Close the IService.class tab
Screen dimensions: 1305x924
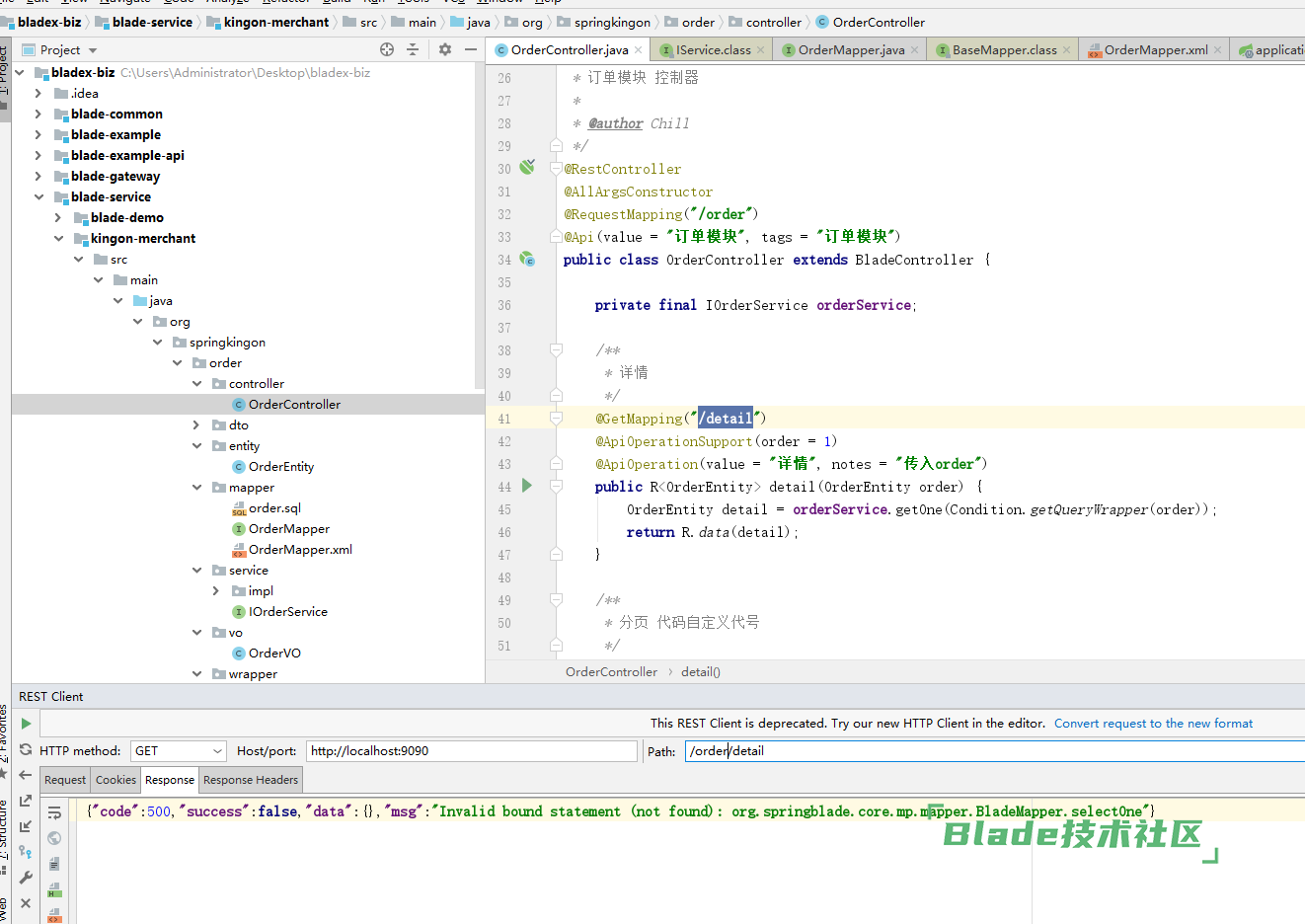click(761, 50)
